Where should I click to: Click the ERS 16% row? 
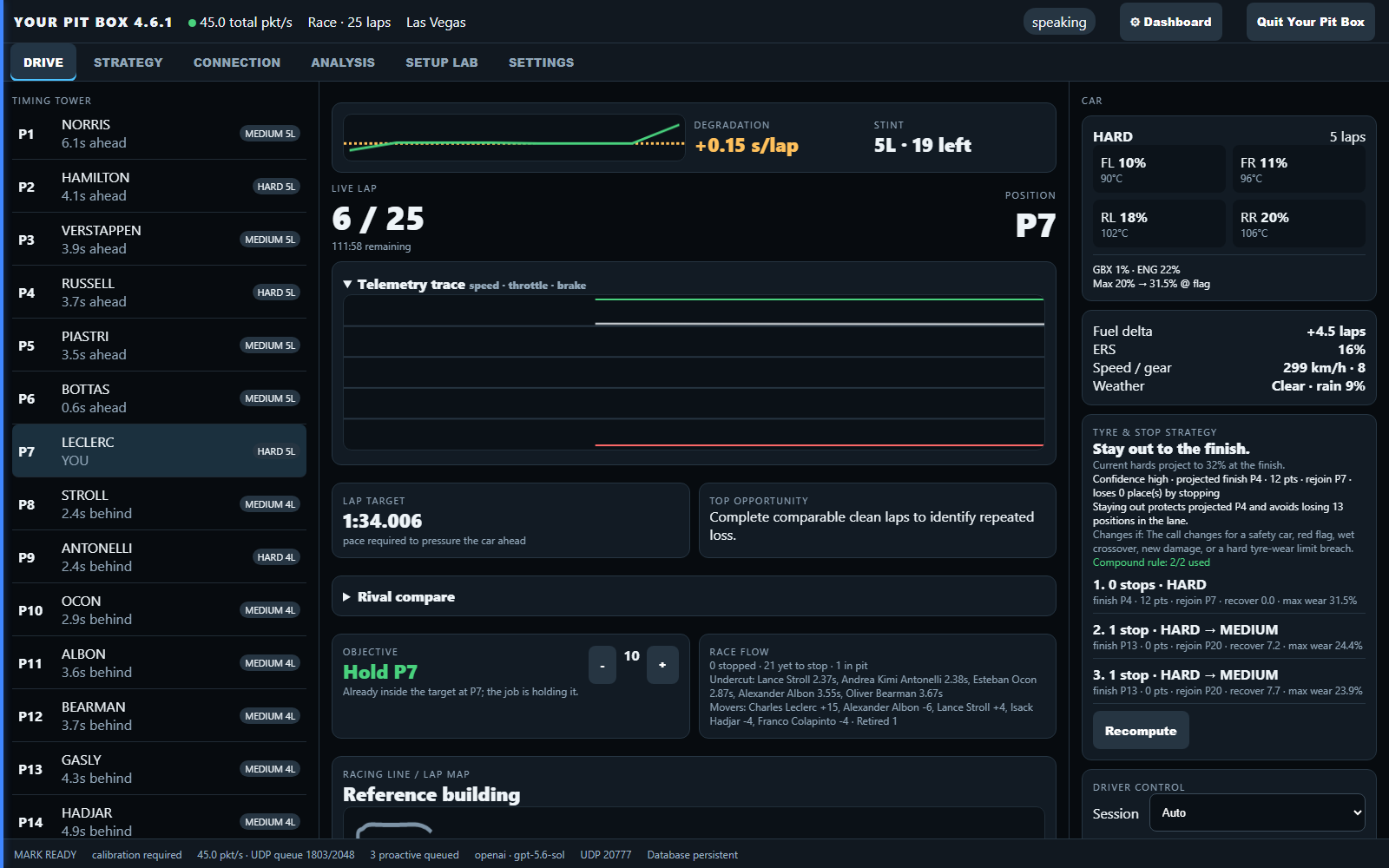(x=1228, y=349)
